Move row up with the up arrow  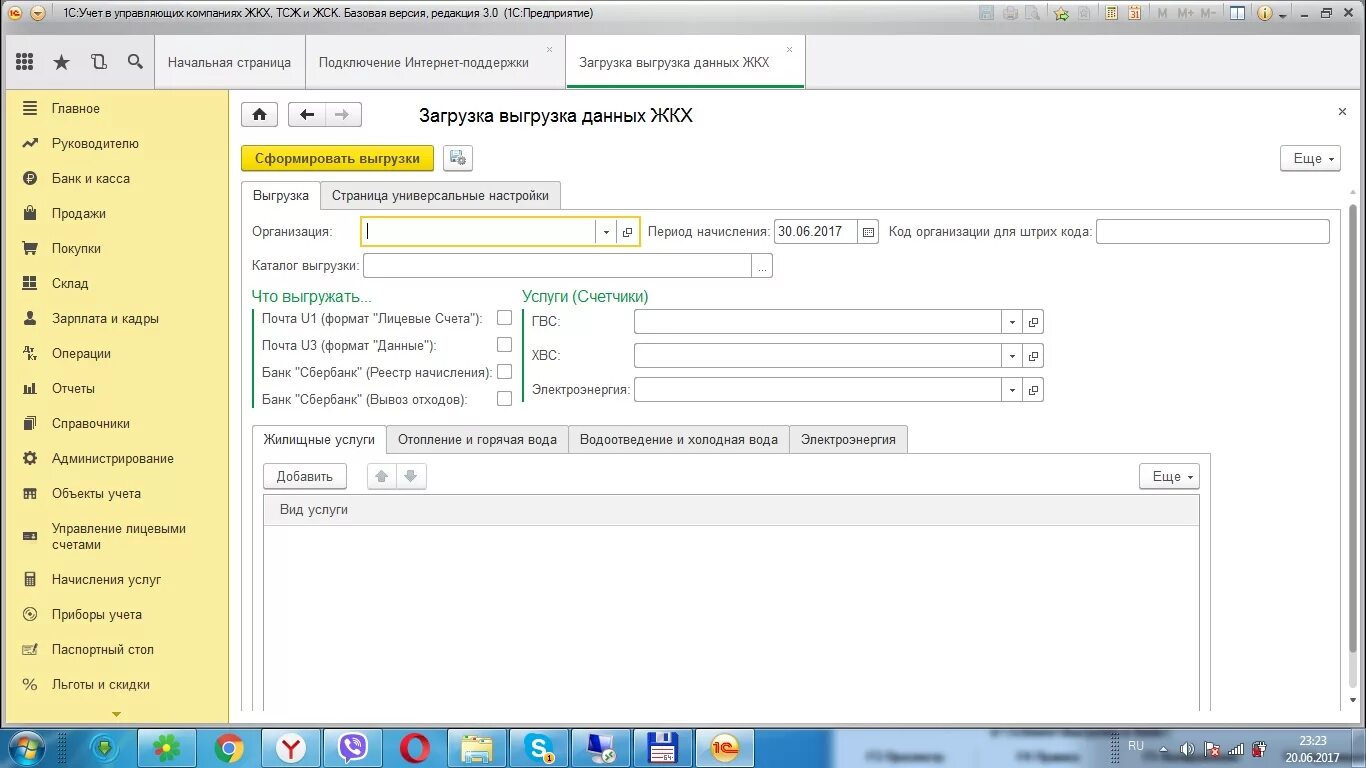pyautogui.click(x=381, y=476)
